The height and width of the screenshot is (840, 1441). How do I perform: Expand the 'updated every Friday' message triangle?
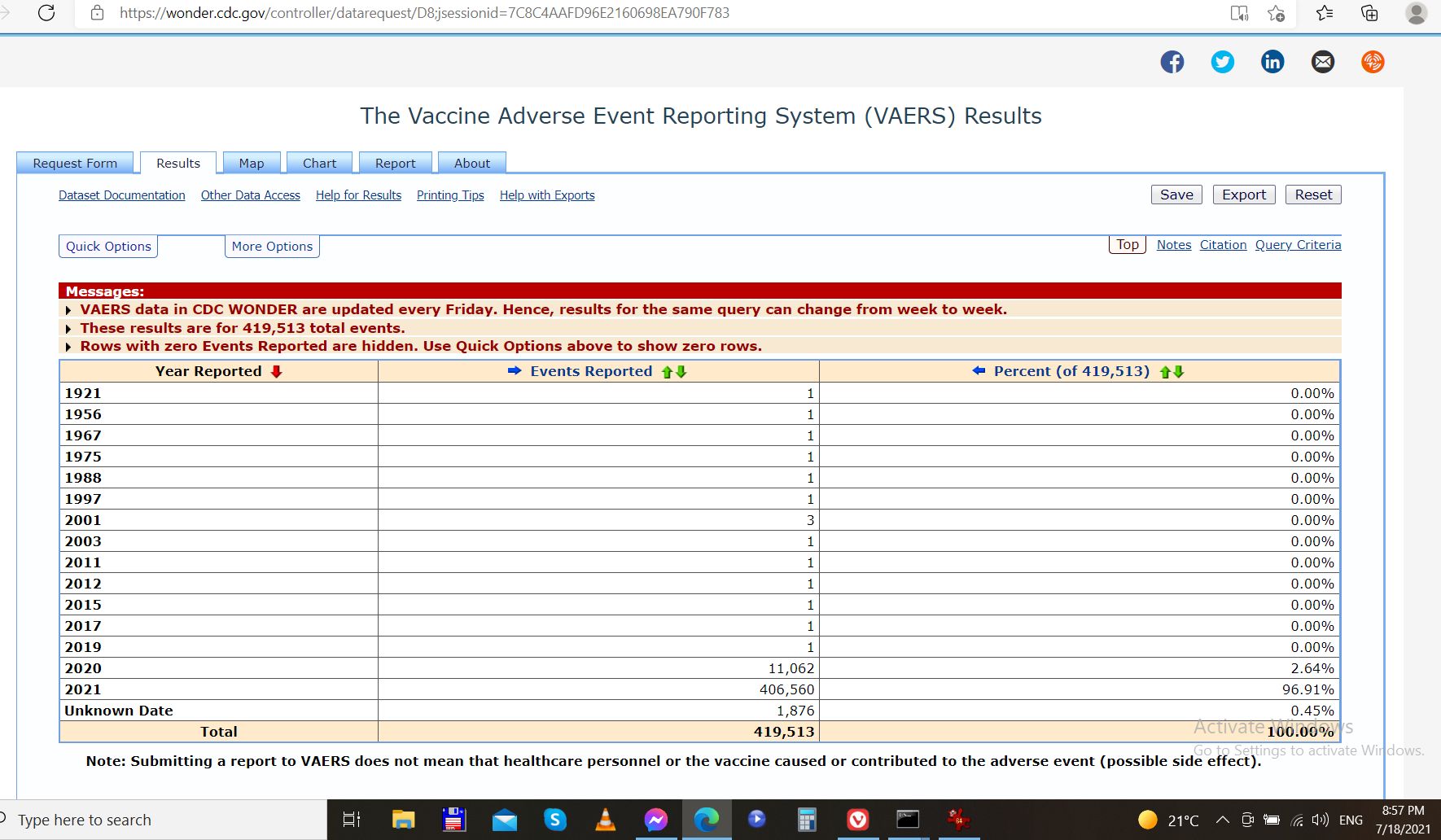click(68, 310)
